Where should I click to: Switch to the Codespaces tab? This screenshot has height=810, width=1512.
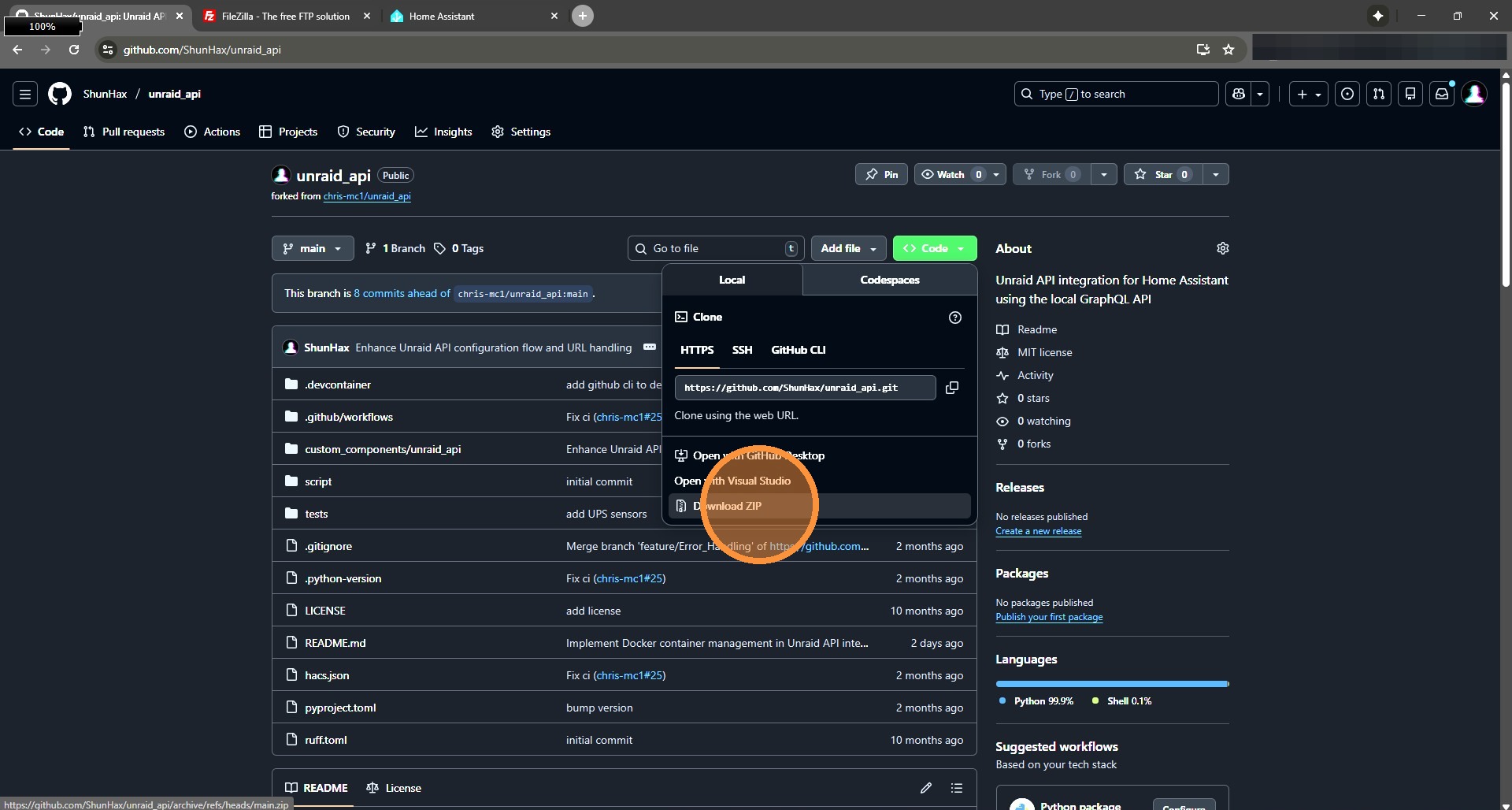889,280
